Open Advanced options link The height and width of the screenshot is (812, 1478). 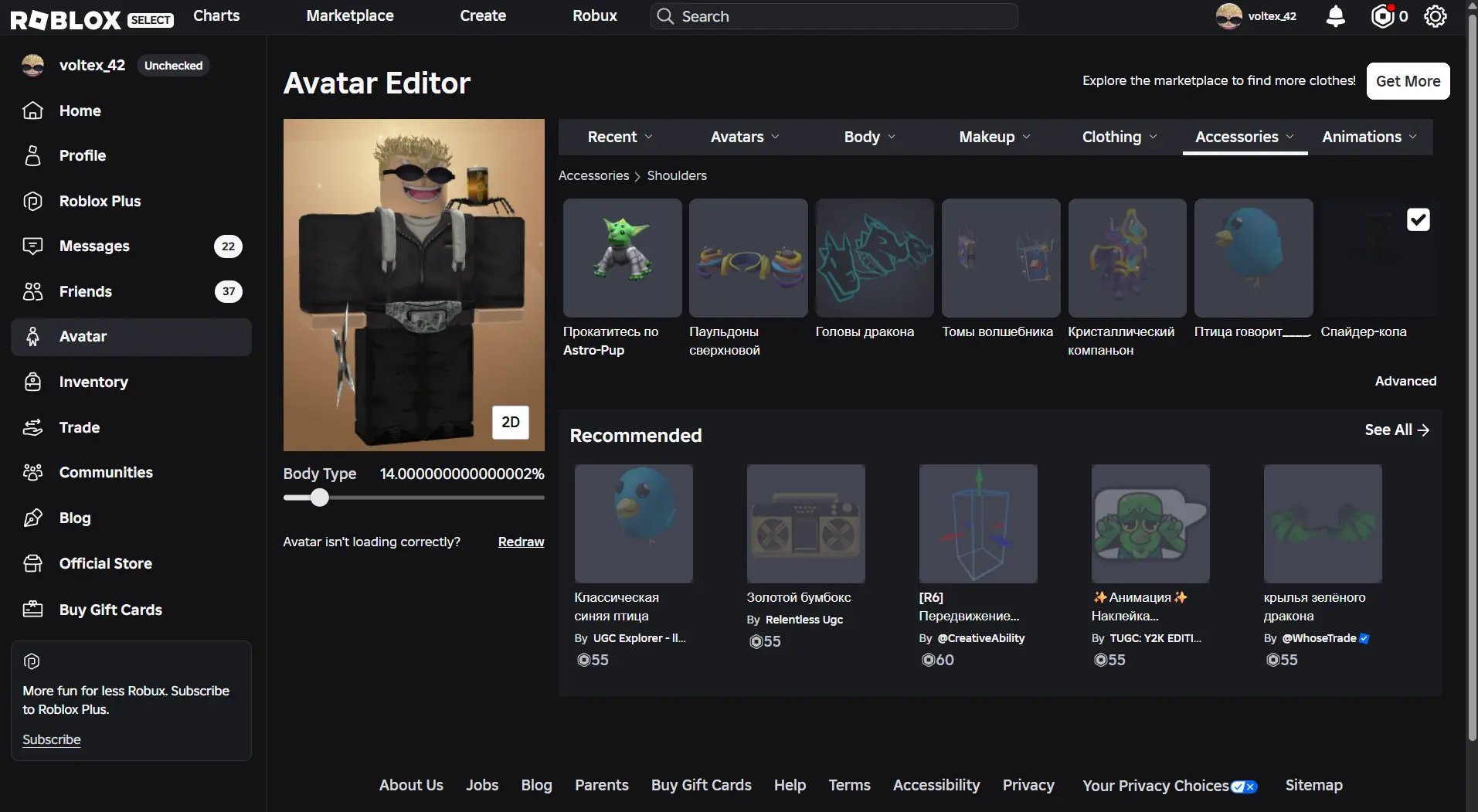point(1405,381)
